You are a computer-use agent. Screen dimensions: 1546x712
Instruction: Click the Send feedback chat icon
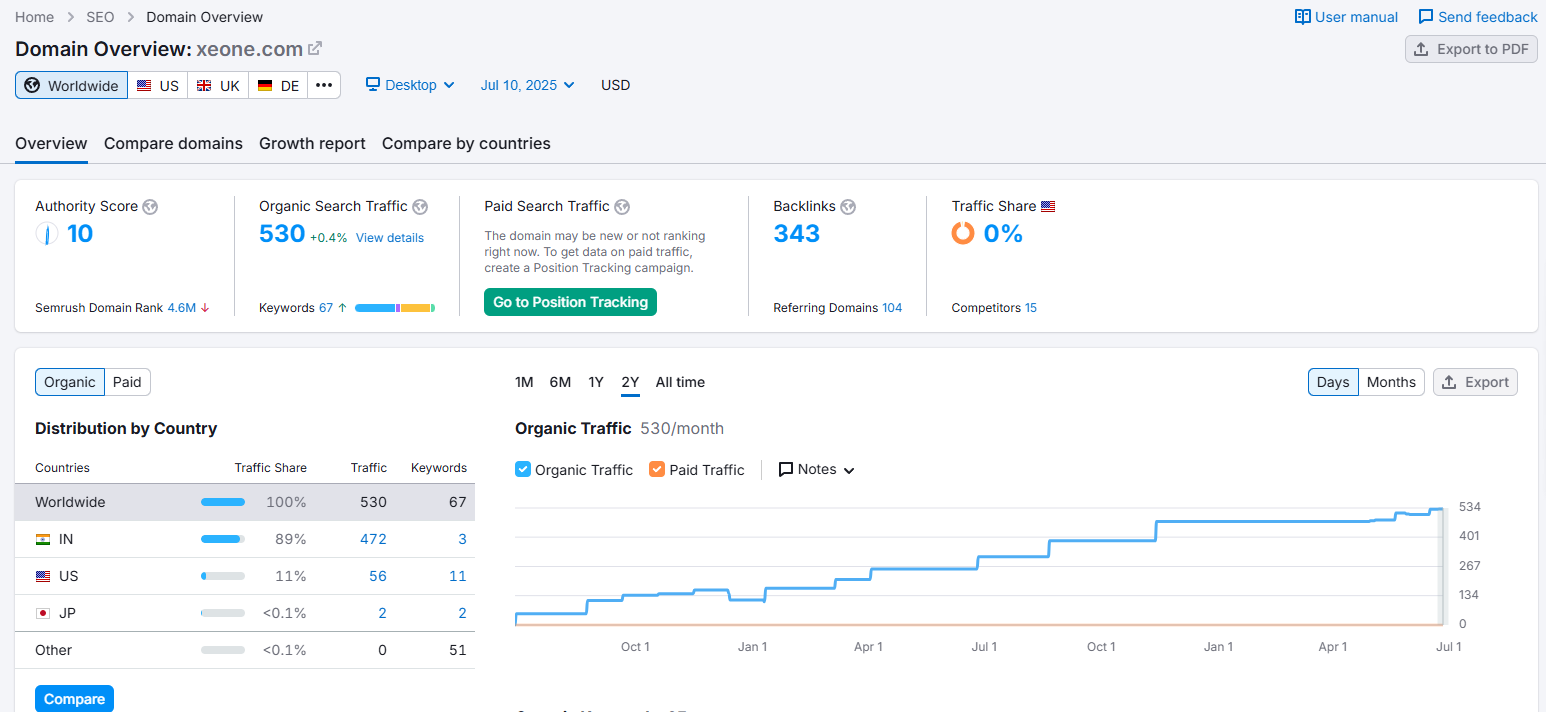click(x=1426, y=16)
